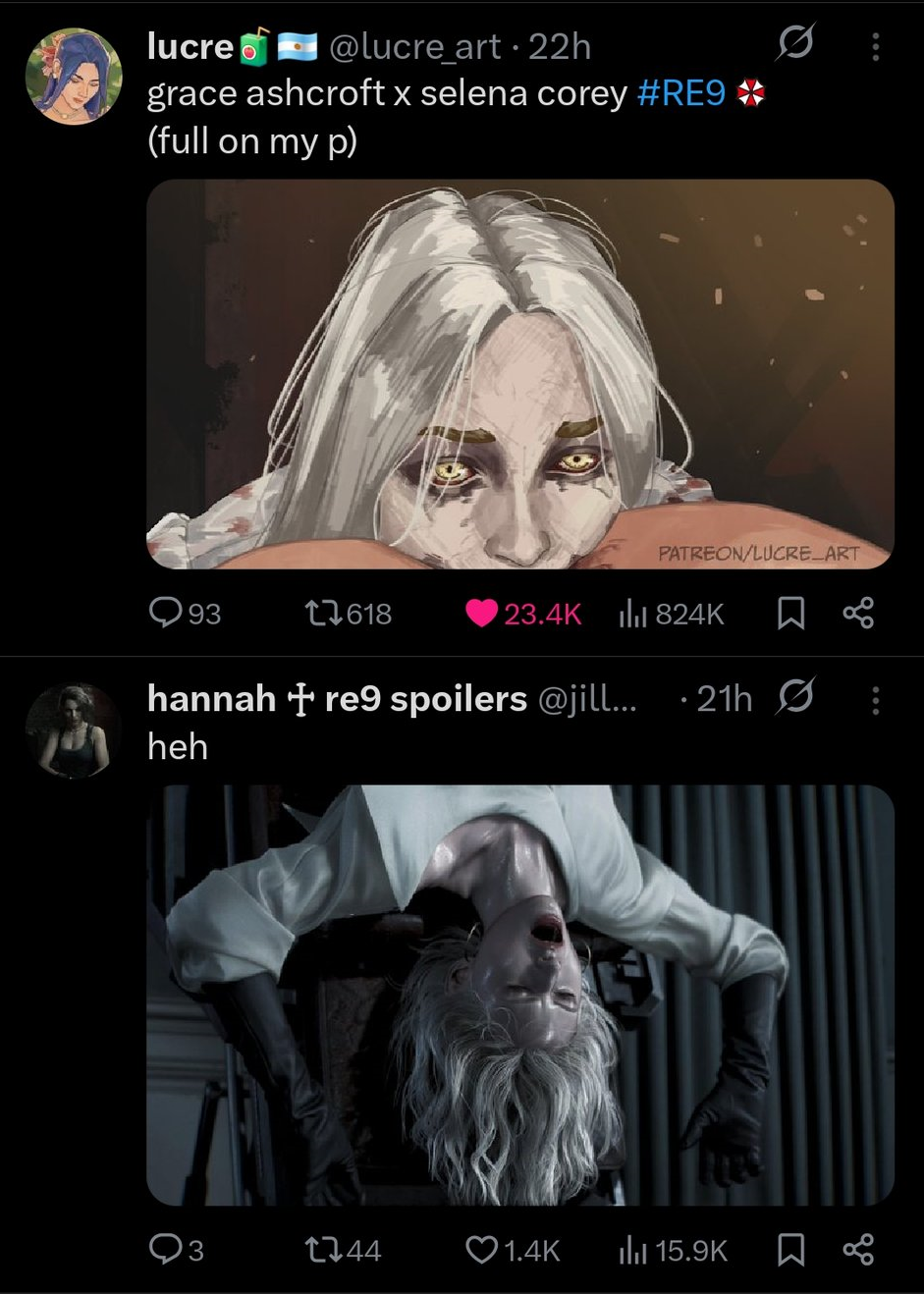Open more options menu on hannah's post
924x1294 pixels.
pos(875,699)
